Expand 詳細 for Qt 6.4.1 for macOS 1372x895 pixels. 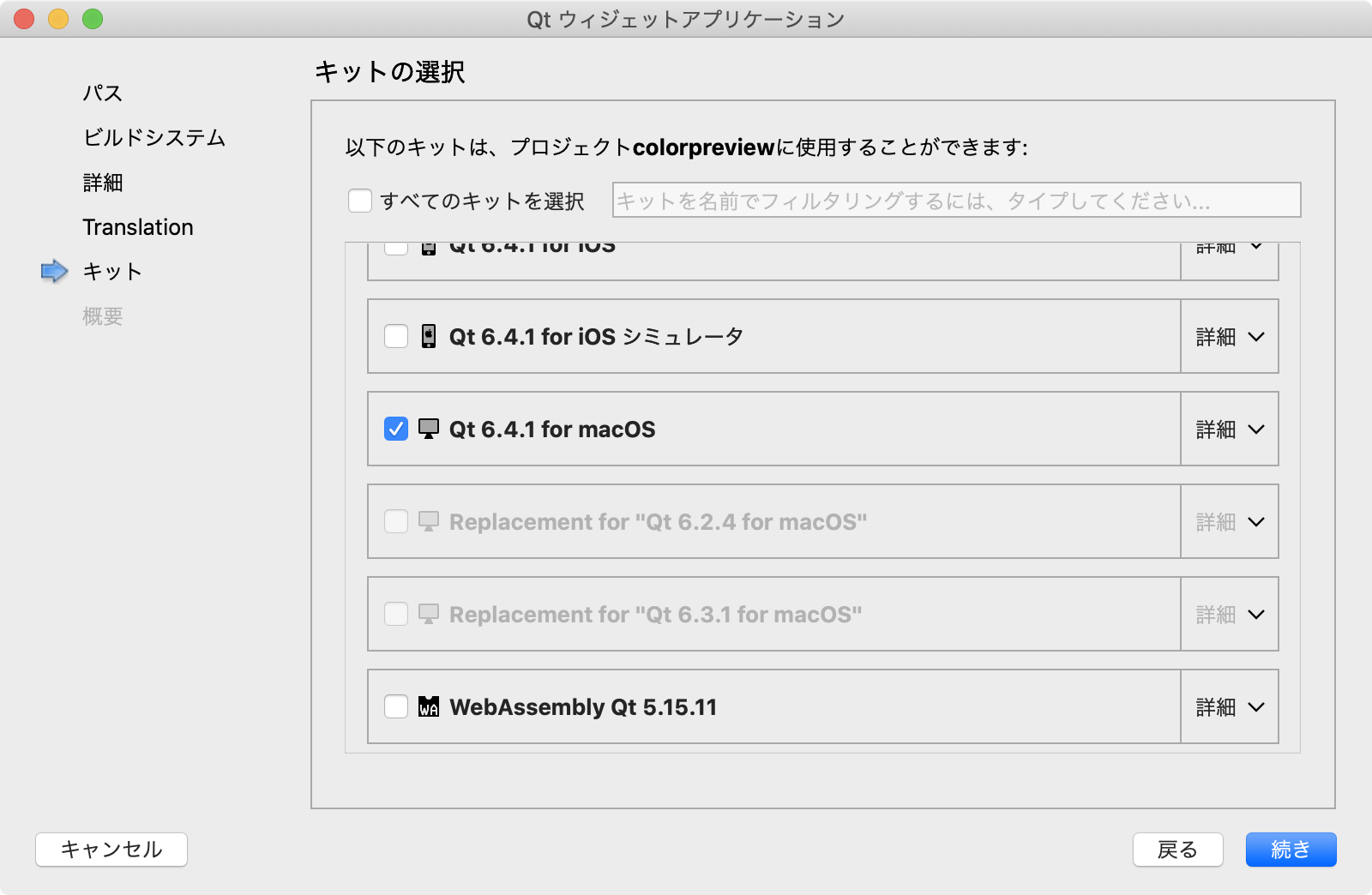click(x=1230, y=429)
